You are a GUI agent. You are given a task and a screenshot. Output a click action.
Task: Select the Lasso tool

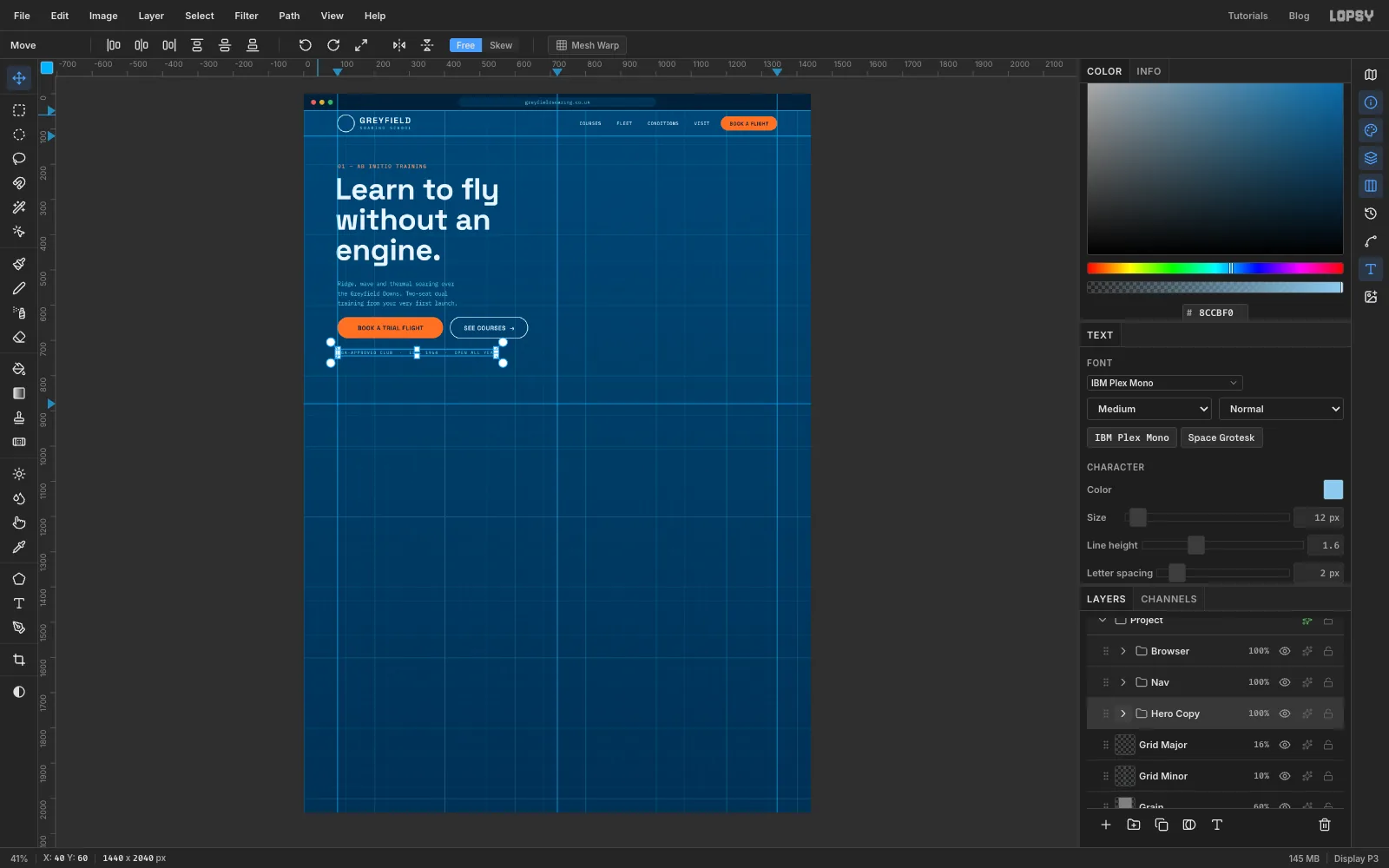click(x=19, y=159)
